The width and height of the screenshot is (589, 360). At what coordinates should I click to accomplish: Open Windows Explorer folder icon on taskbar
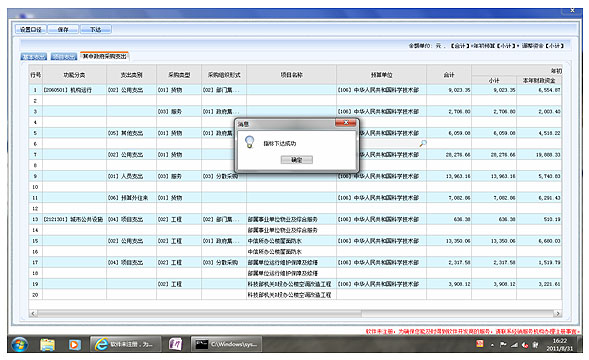[48, 344]
